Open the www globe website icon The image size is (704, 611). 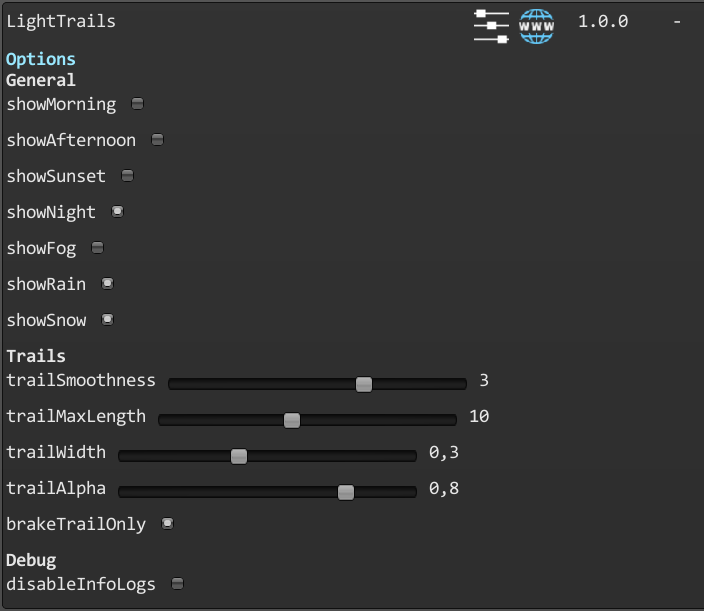(x=537, y=26)
